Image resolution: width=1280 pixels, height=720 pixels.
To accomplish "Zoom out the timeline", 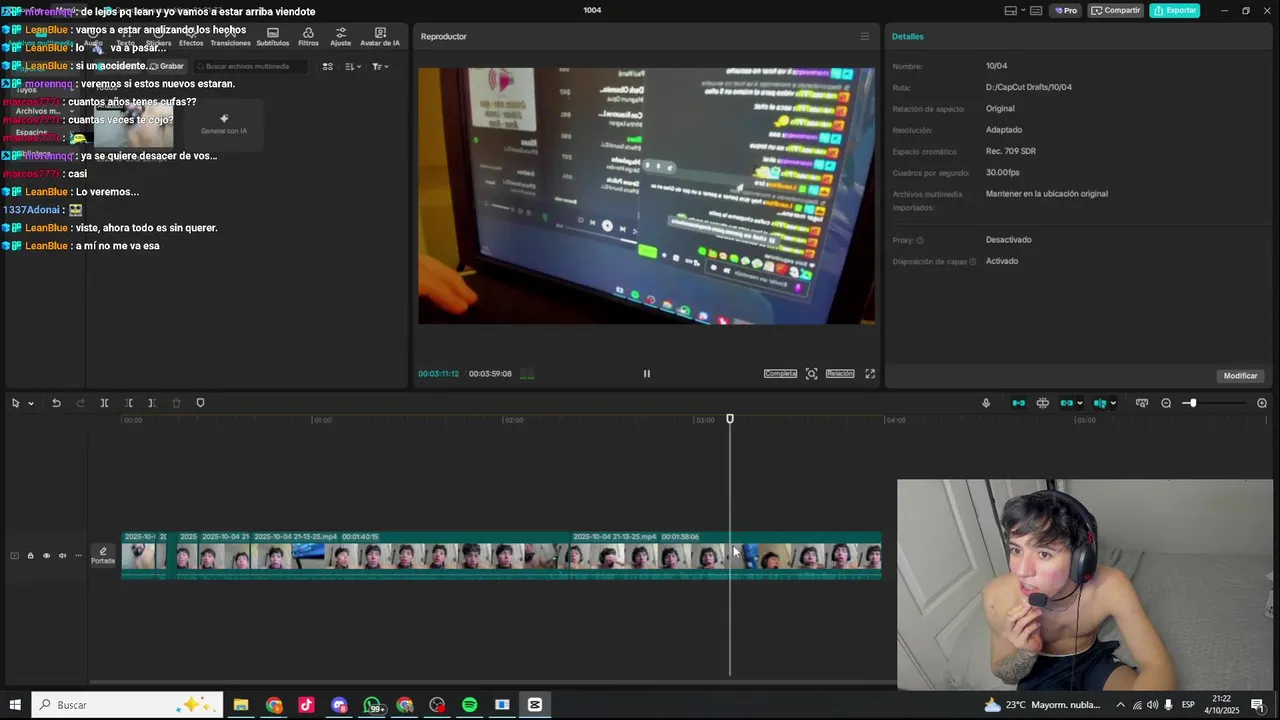I will [1166, 403].
